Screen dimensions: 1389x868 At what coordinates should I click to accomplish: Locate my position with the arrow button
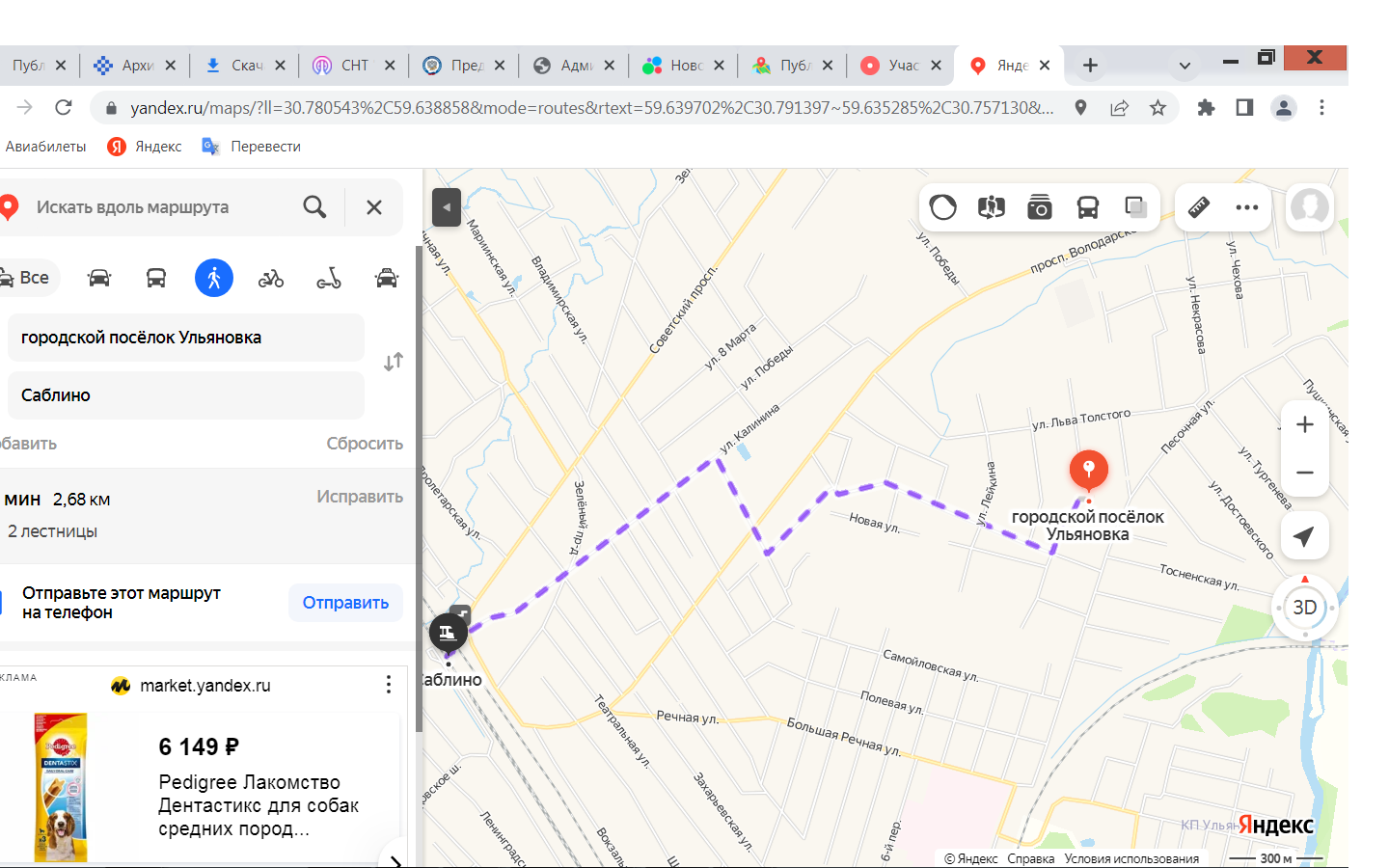point(1304,535)
